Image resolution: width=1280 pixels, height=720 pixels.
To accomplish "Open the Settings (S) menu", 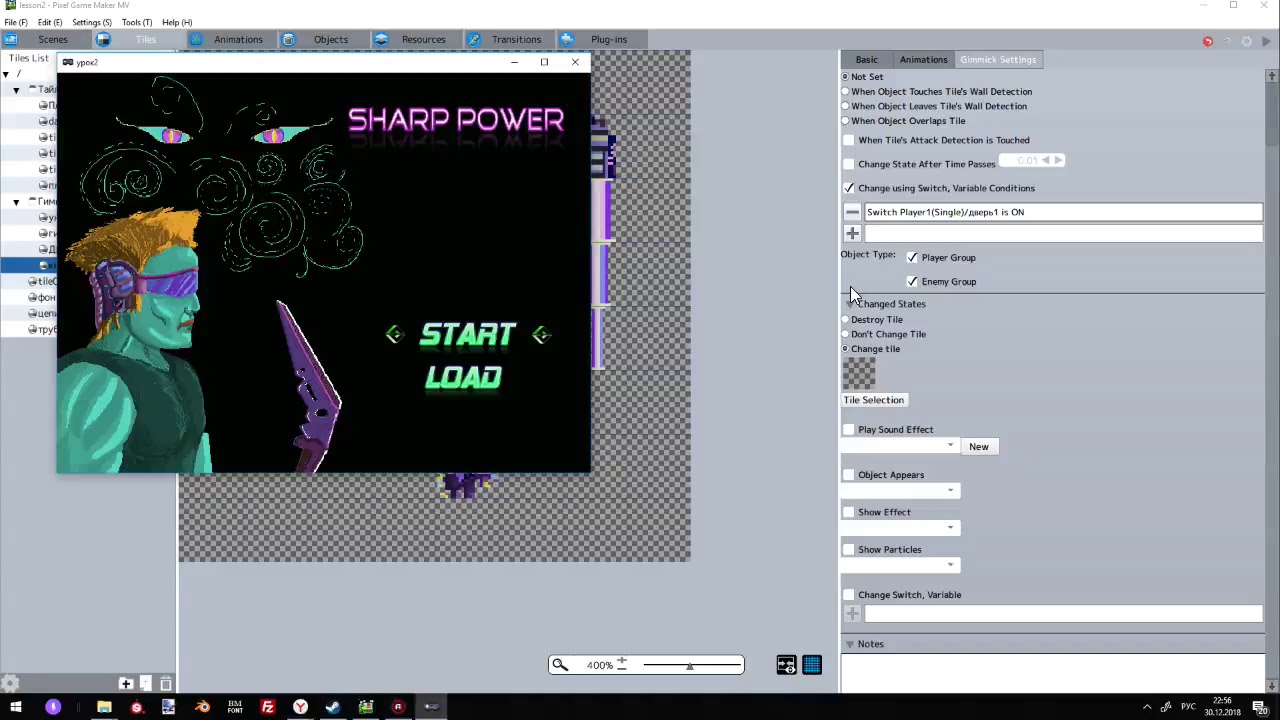I will point(92,22).
